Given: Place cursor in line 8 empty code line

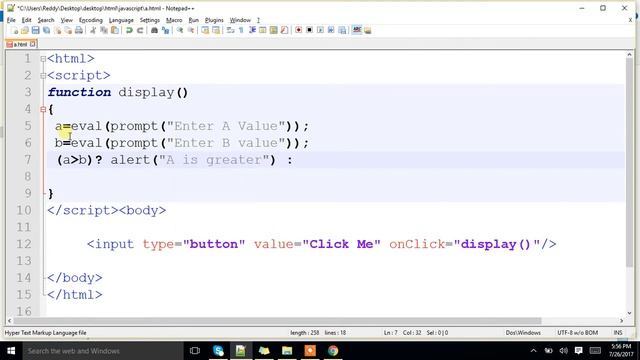Looking at the screenshot, I should coord(335,177).
